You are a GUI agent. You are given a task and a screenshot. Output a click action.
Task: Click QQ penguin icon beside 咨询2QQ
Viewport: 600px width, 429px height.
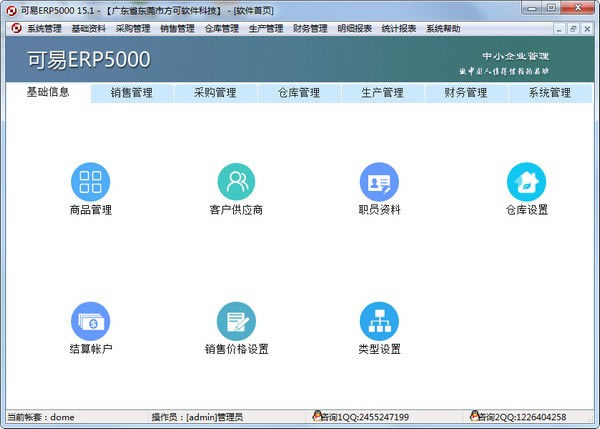[x=474, y=415]
